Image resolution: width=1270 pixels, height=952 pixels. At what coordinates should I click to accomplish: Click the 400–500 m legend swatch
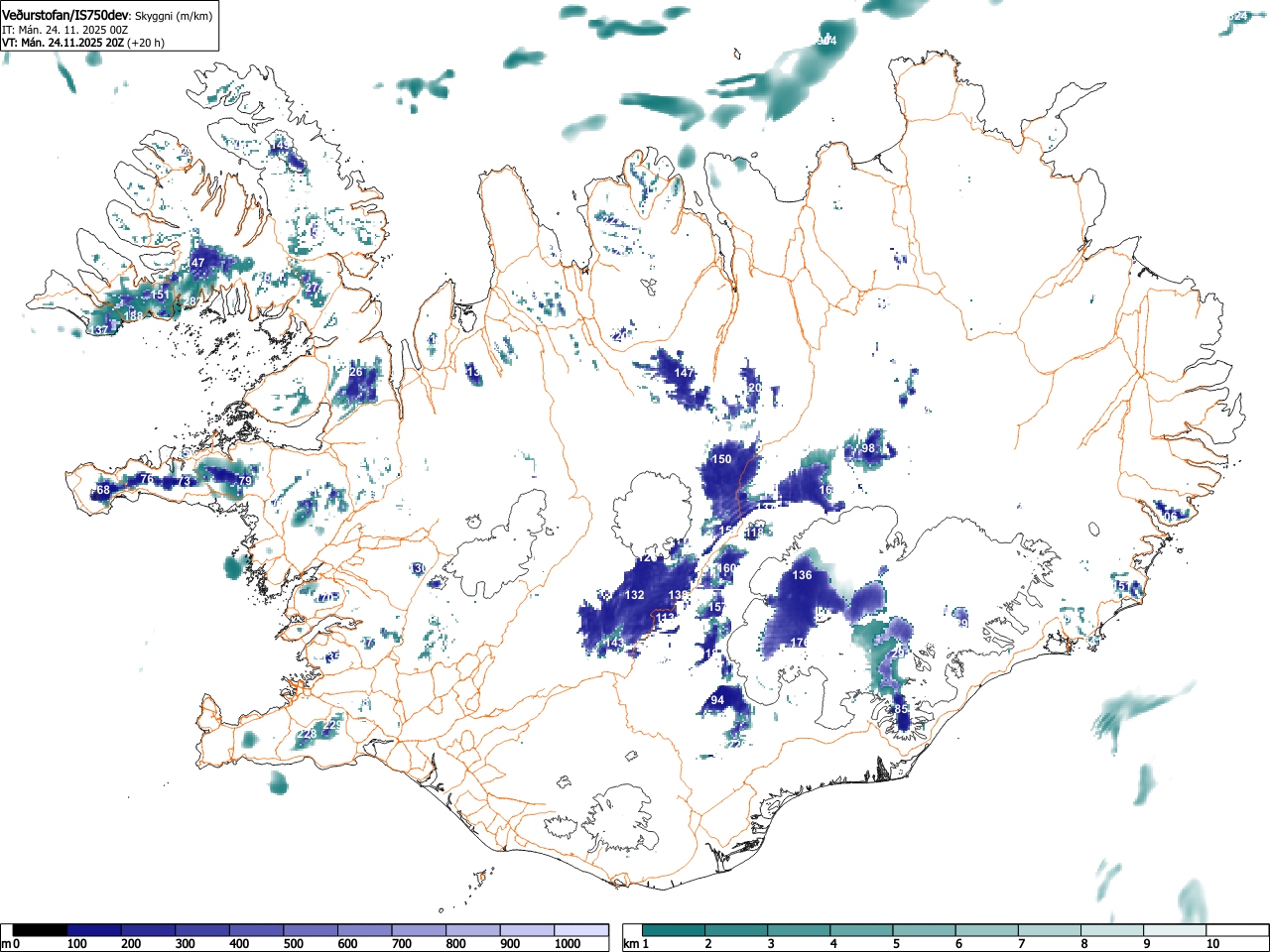pos(256,930)
